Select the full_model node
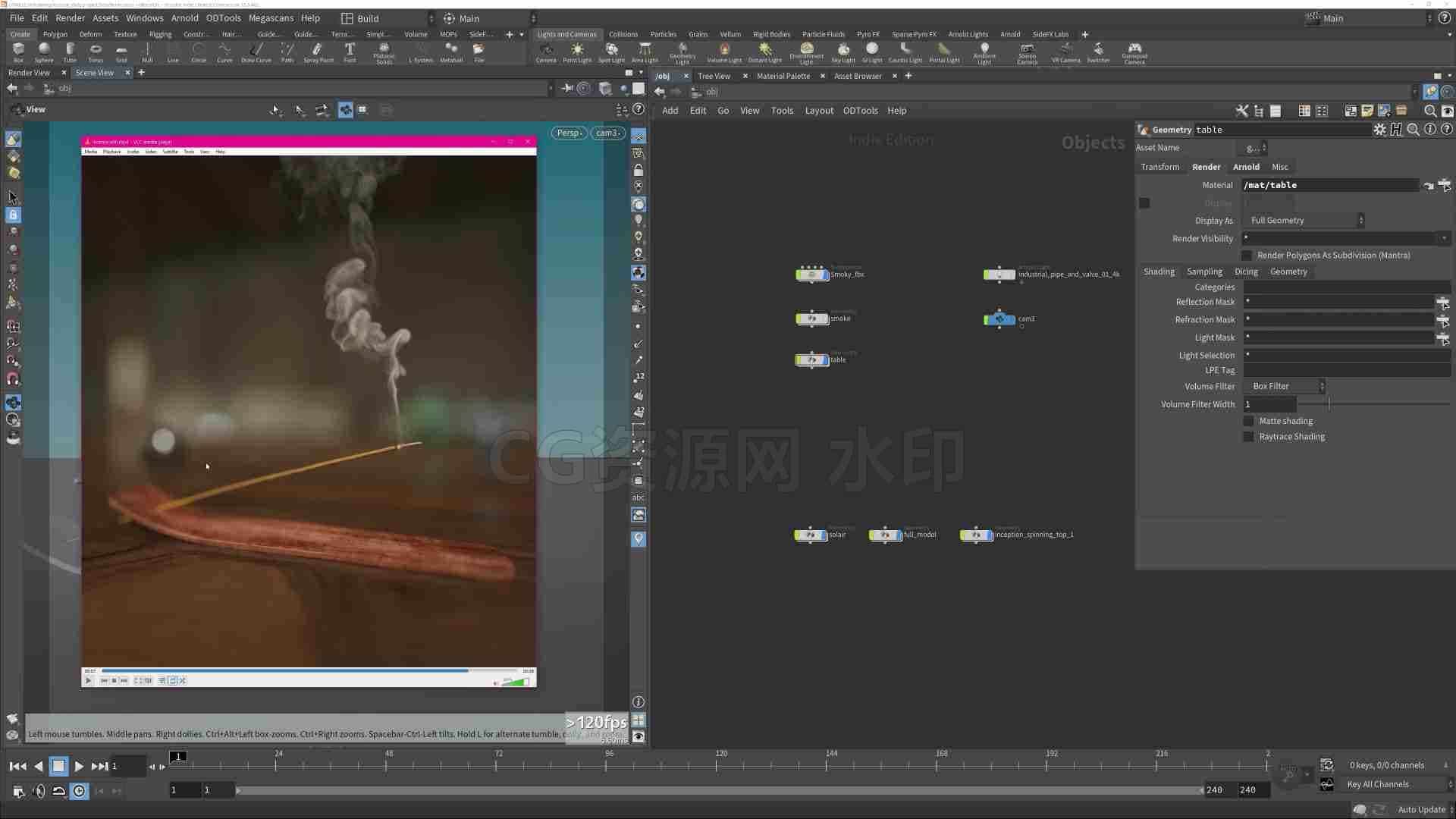The height and width of the screenshot is (819, 1456). pyautogui.click(x=885, y=535)
